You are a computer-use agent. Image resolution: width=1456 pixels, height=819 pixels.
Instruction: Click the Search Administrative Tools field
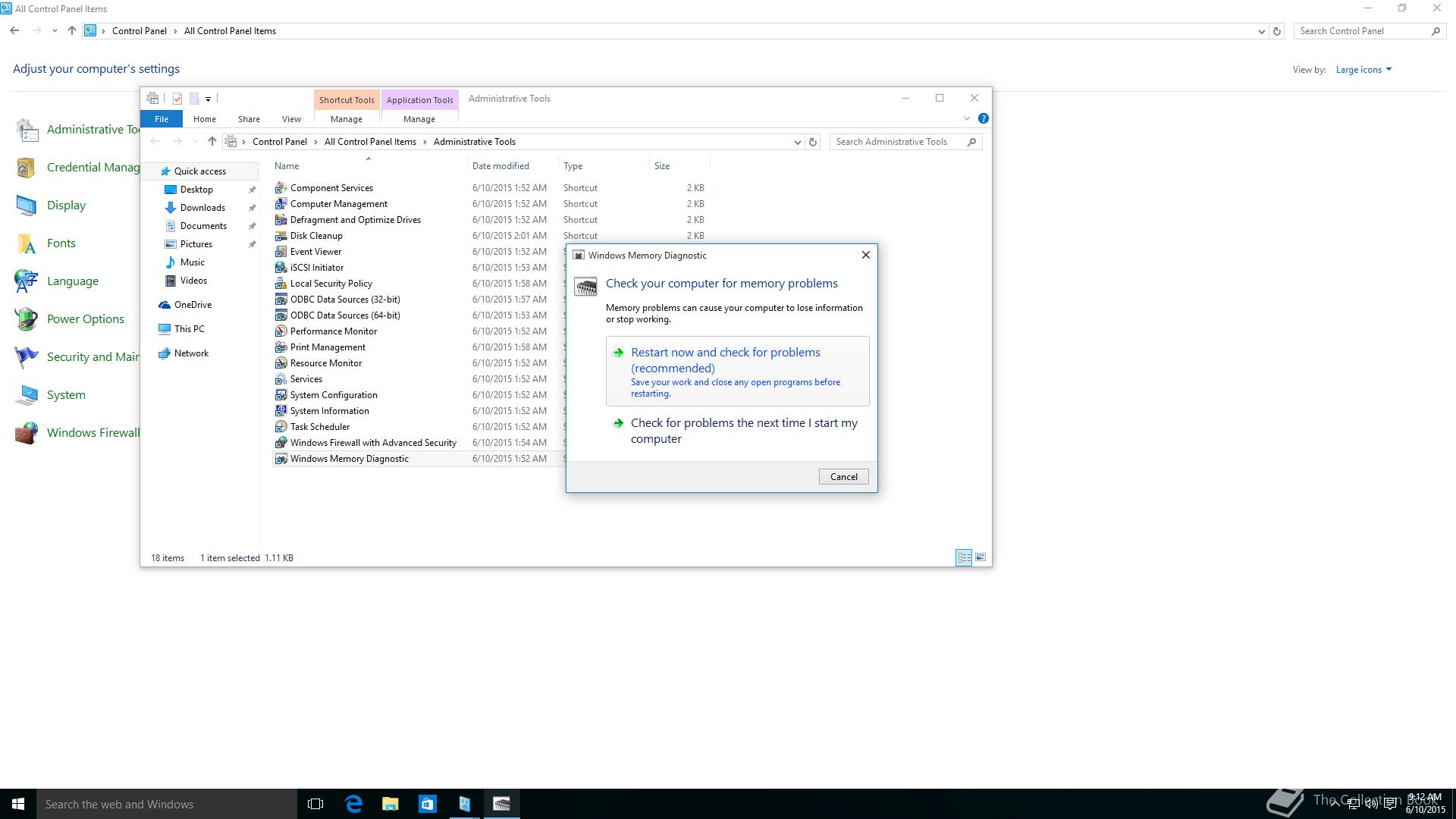click(906, 142)
